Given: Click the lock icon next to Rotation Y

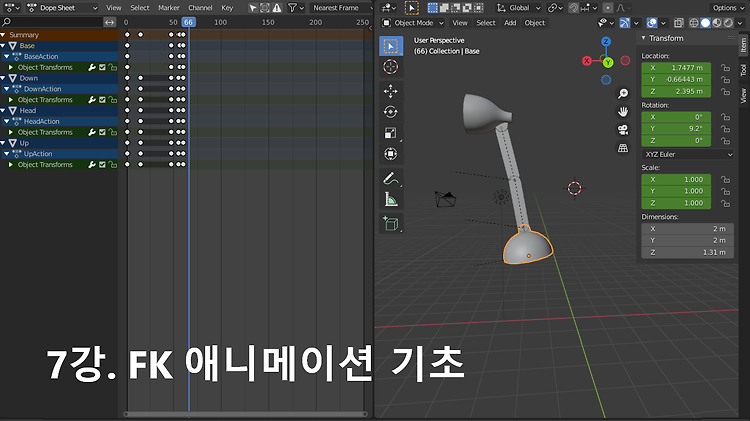Looking at the screenshot, I should click(x=725, y=129).
